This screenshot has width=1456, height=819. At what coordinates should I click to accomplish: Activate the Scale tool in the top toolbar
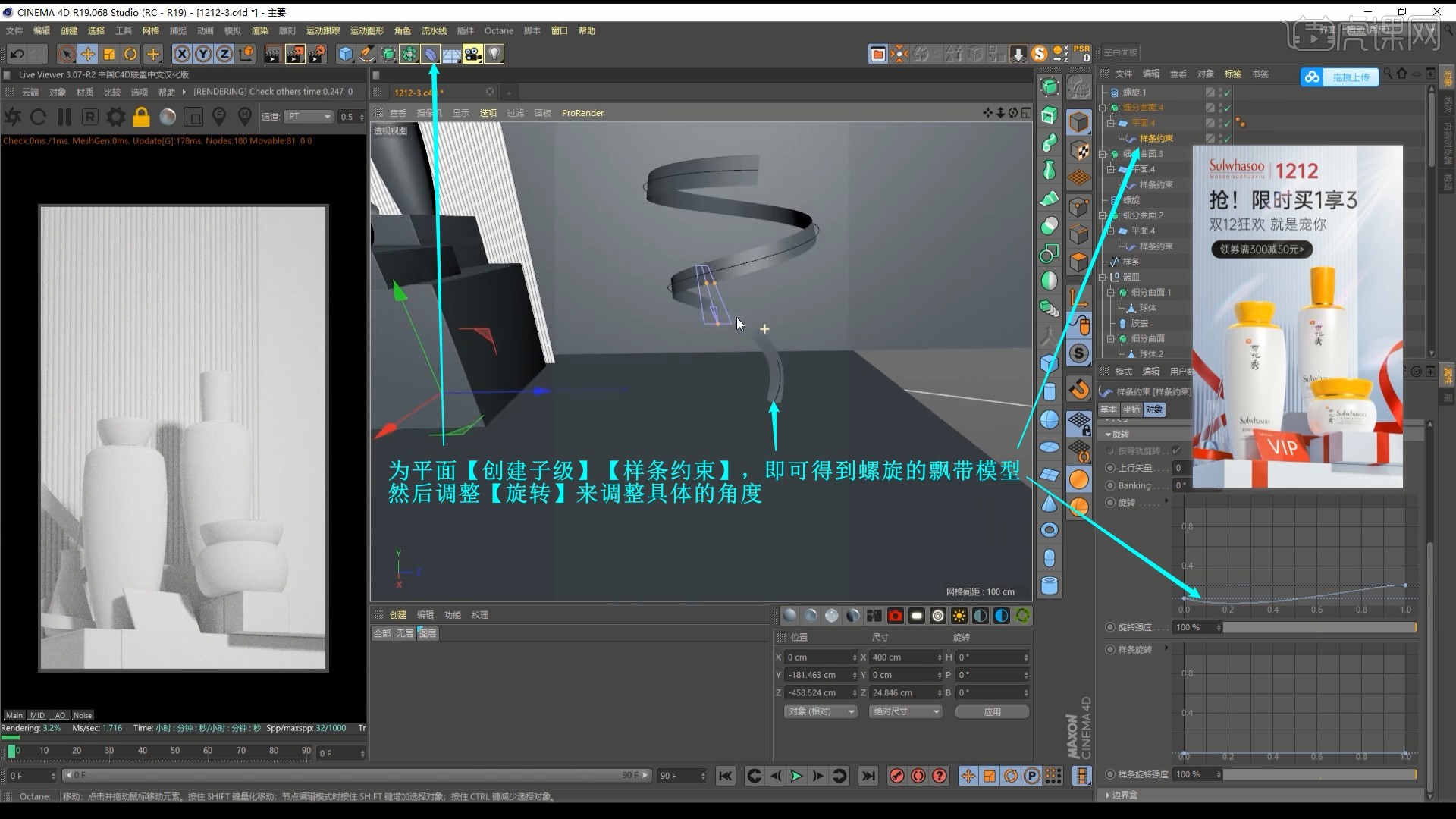109,54
